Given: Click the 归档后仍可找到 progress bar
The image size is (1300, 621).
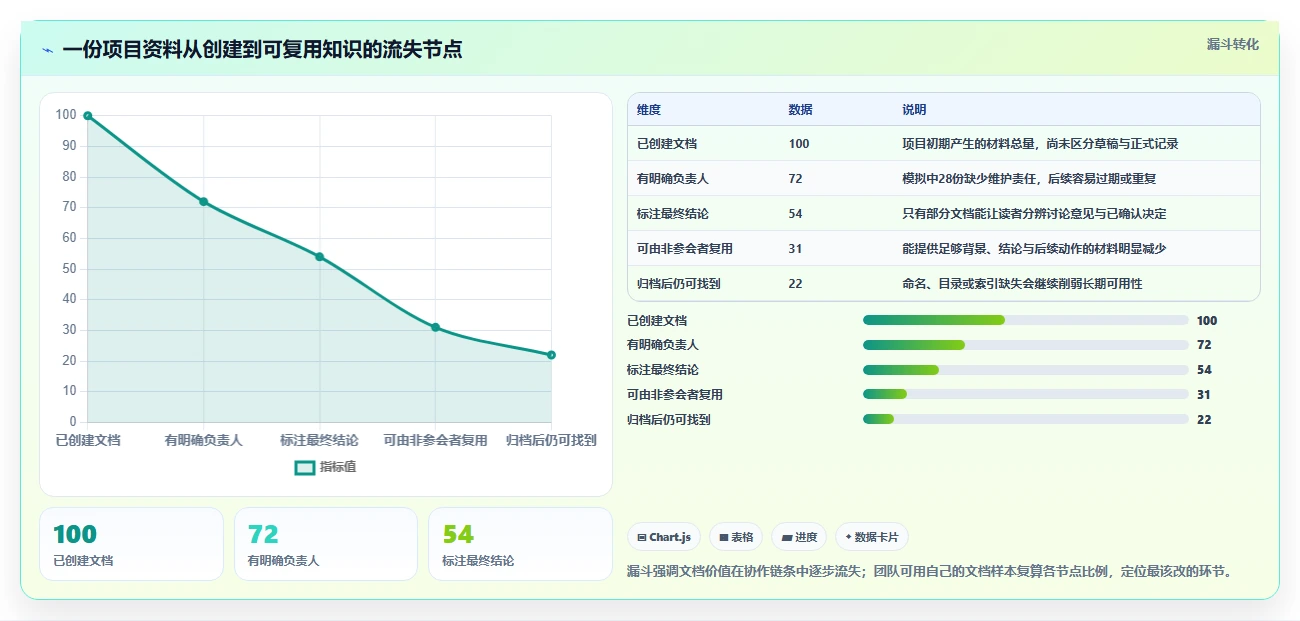Looking at the screenshot, I should point(1025,420).
